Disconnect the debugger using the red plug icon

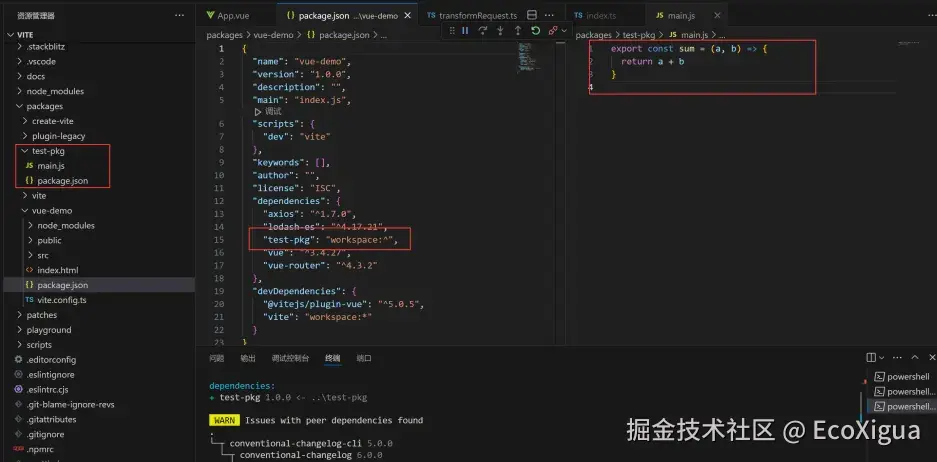pos(553,30)
